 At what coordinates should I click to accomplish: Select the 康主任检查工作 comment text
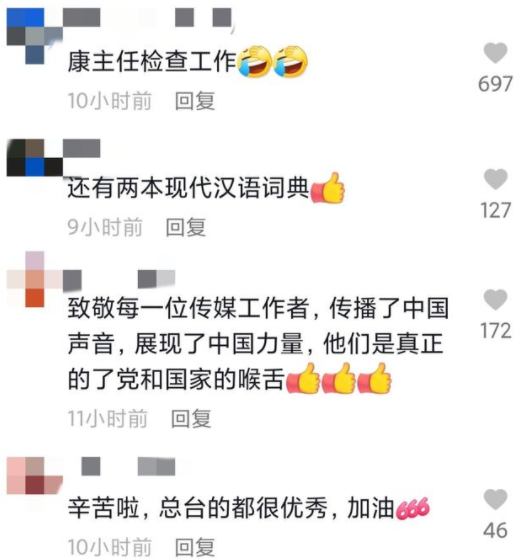(152, 61)
